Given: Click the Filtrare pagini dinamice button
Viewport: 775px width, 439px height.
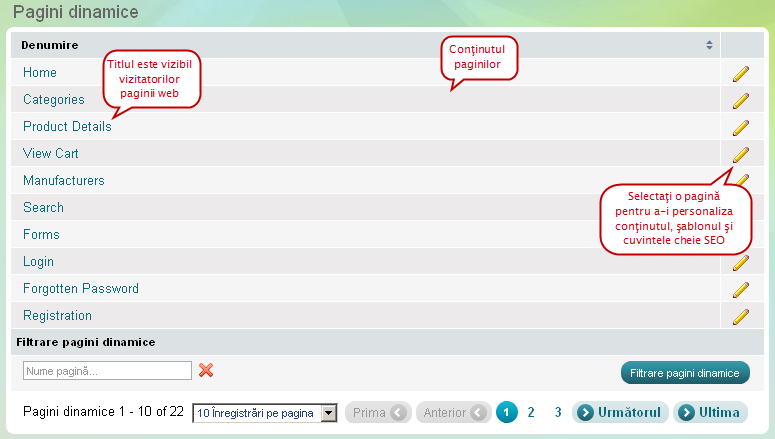Looking at the screenshot, I should tap(685, 373).
